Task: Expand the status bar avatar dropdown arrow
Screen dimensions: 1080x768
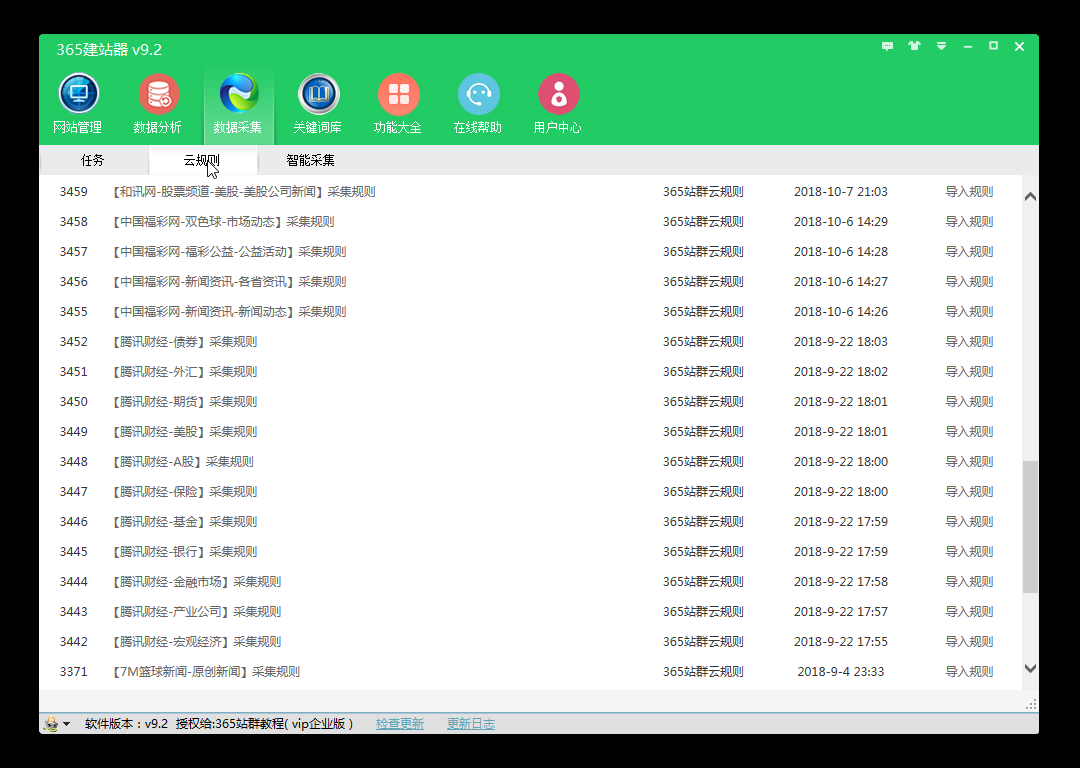Action: [x=67, y=724]
